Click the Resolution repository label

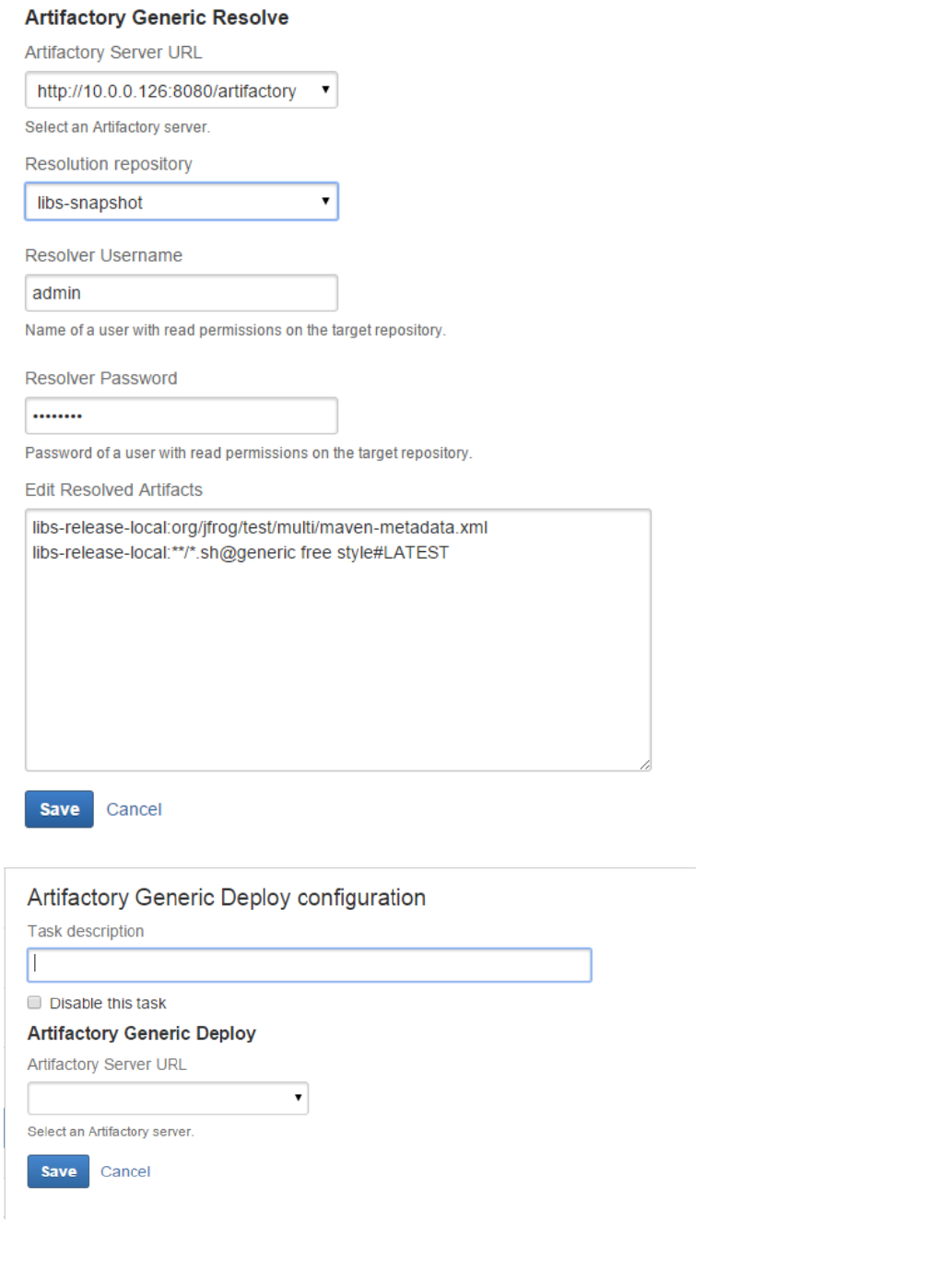pos(109,164)
